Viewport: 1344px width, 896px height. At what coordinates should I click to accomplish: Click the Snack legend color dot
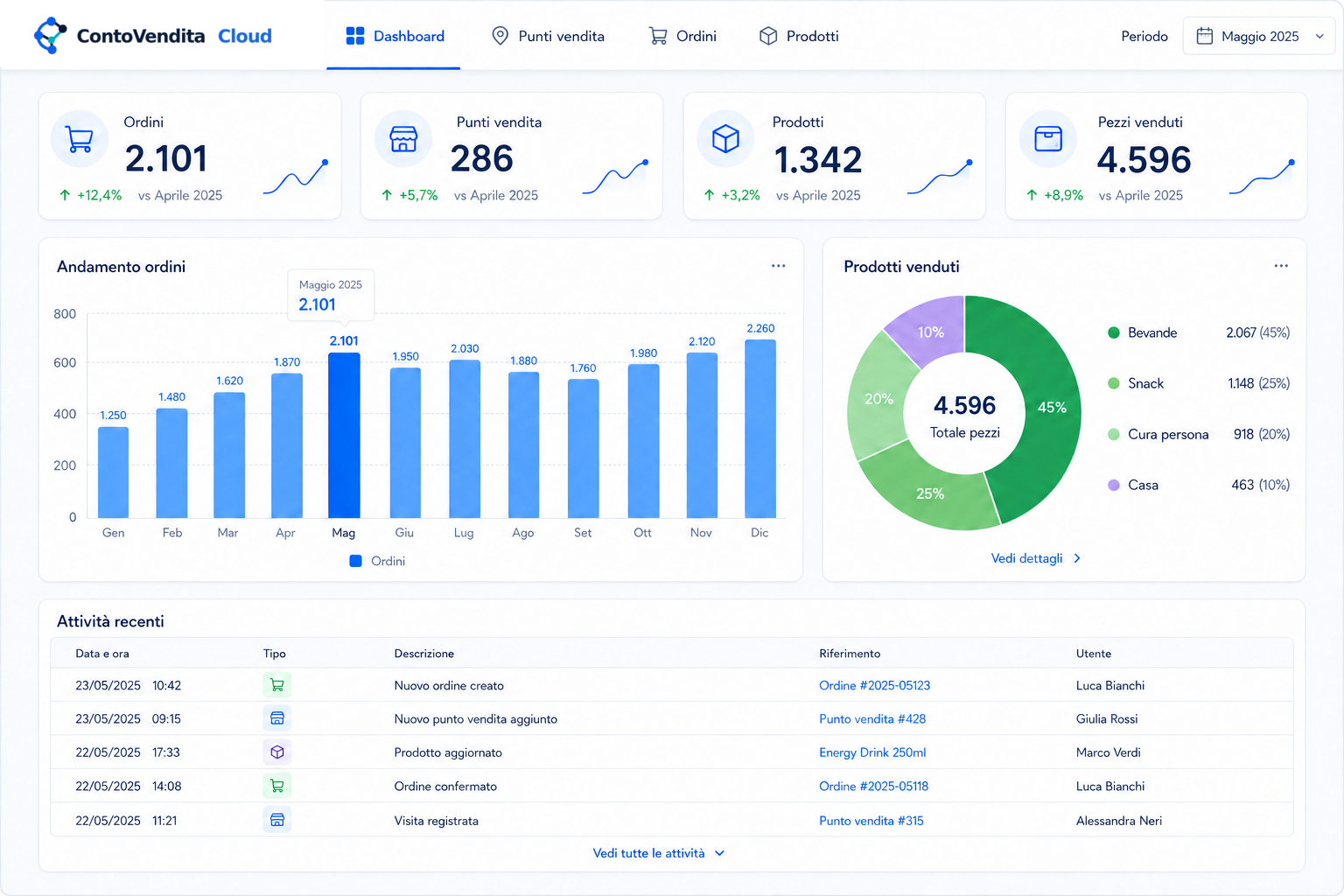point(1114,383)
